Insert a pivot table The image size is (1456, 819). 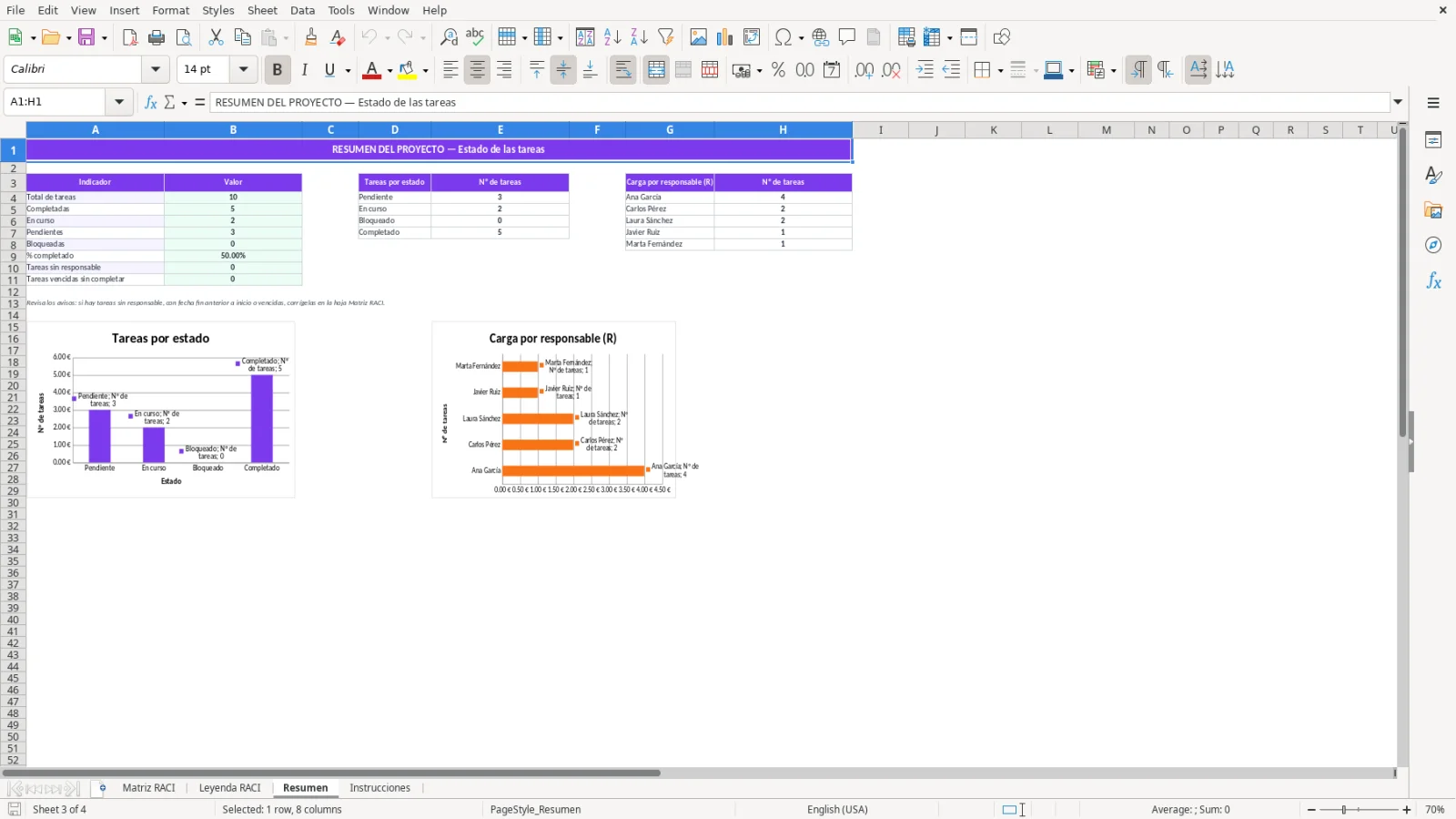click(x=752, y=37)
